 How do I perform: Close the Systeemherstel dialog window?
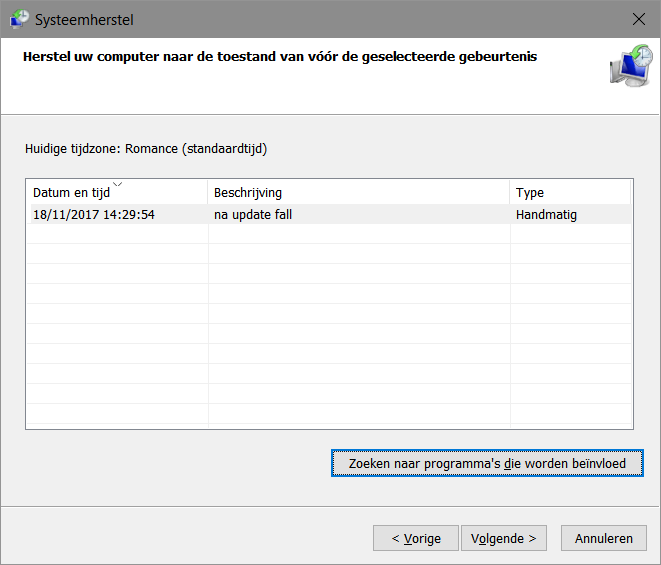click(638, 19)
